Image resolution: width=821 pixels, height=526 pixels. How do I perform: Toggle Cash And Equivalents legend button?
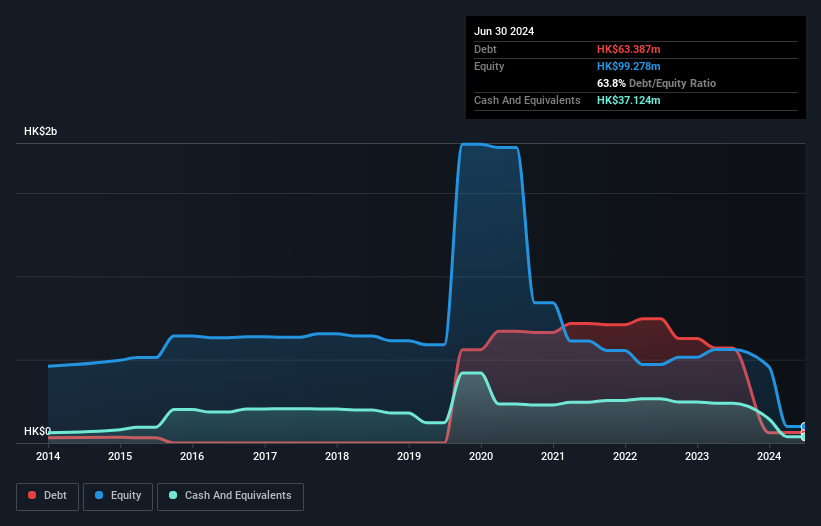click(x=230, y=496)
